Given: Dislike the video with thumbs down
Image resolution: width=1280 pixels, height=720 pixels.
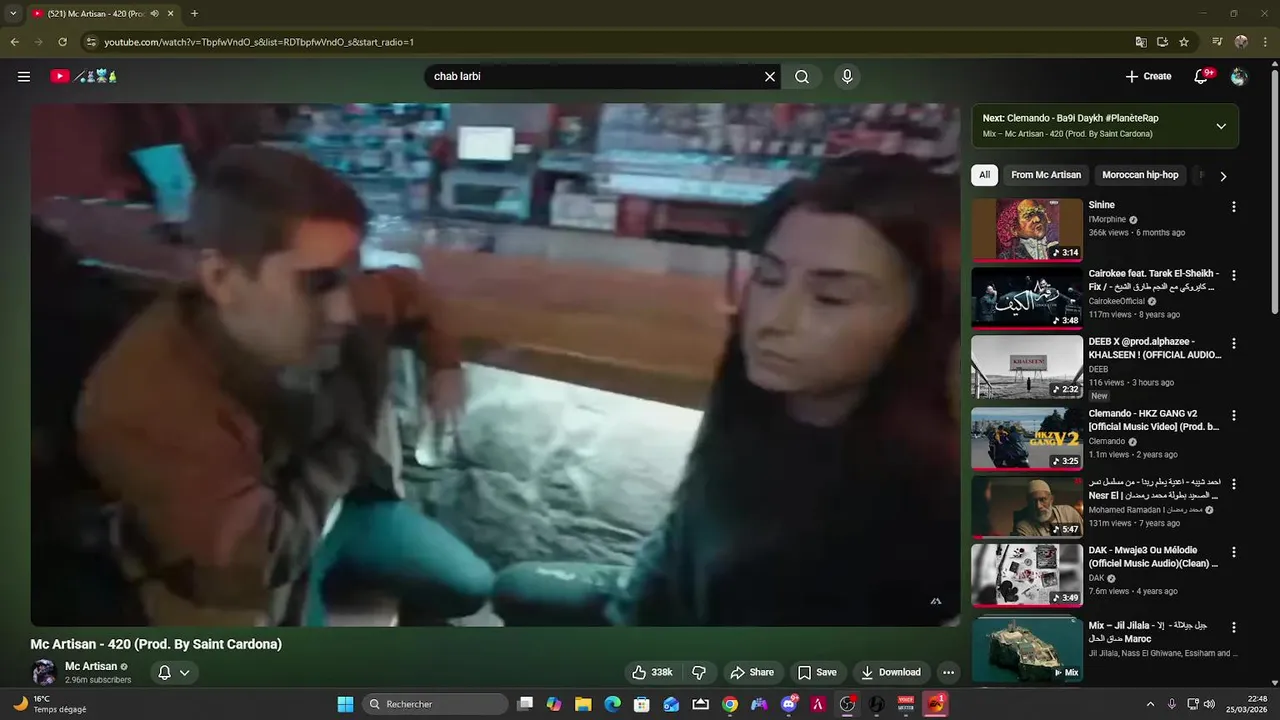Looking at the screenshot, I should tap(699, 672).
